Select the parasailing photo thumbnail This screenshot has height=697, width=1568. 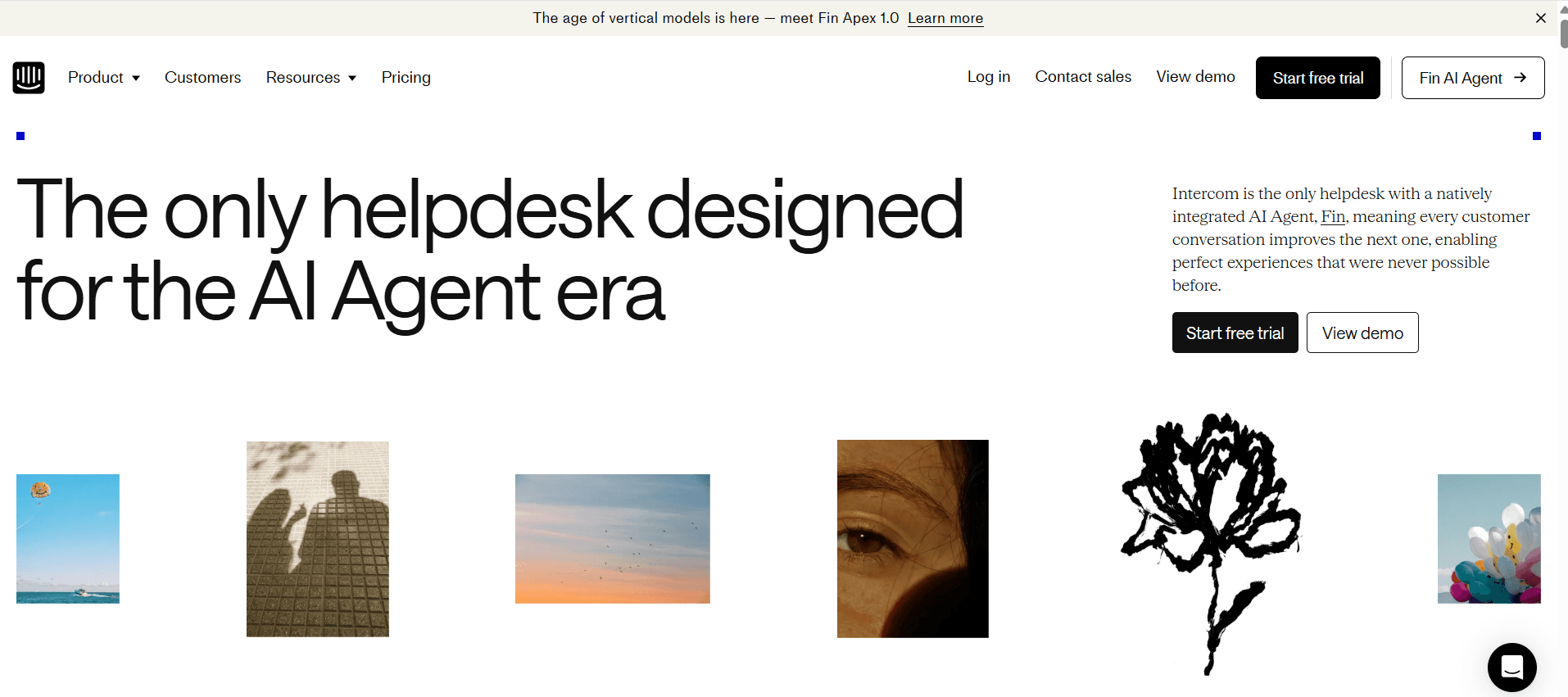pyautogui.click(x=68, y=539)
